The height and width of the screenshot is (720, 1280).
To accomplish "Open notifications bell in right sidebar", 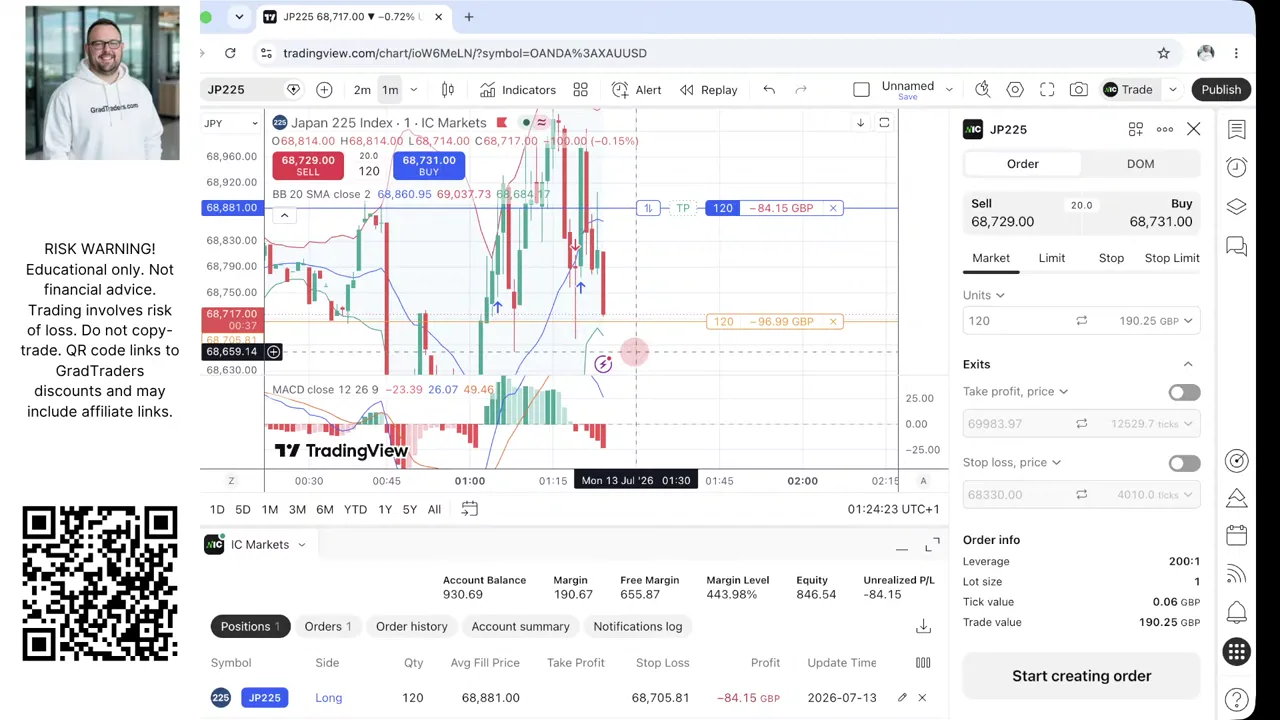I will click(1237, 612).
